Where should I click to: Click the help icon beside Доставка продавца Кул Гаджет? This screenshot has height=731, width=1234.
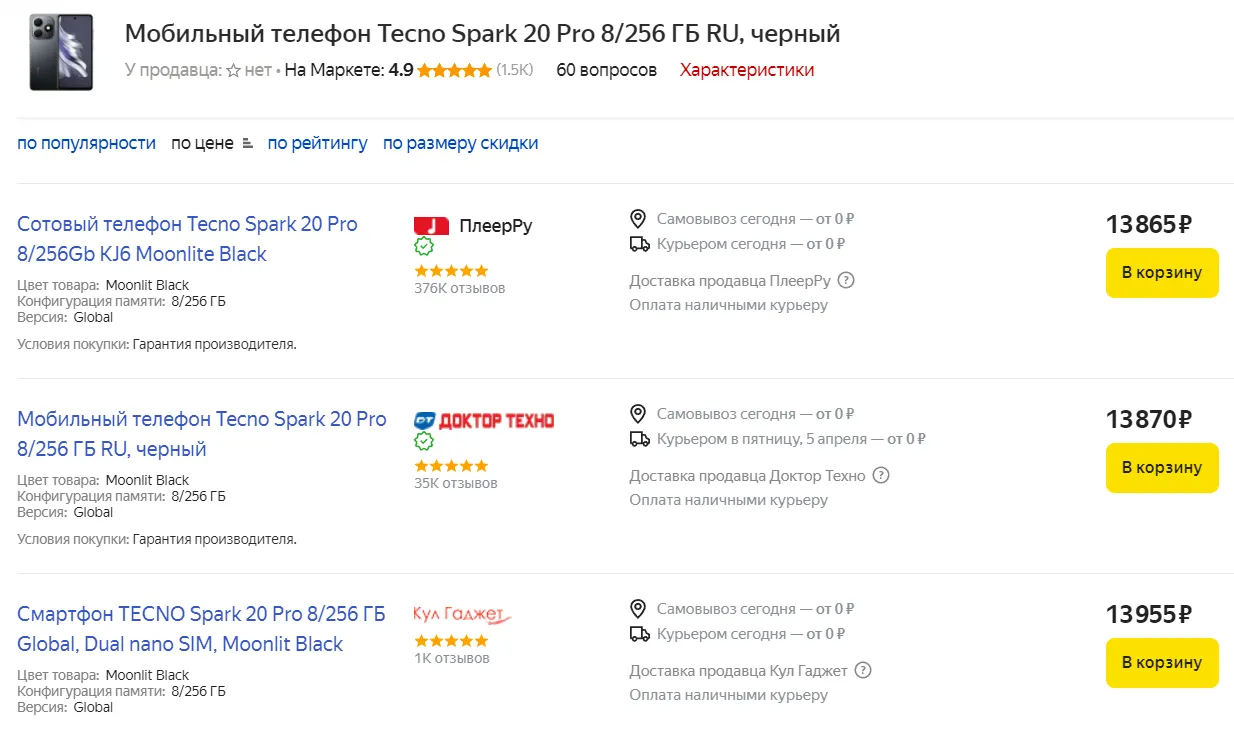(x=863, y=670)
